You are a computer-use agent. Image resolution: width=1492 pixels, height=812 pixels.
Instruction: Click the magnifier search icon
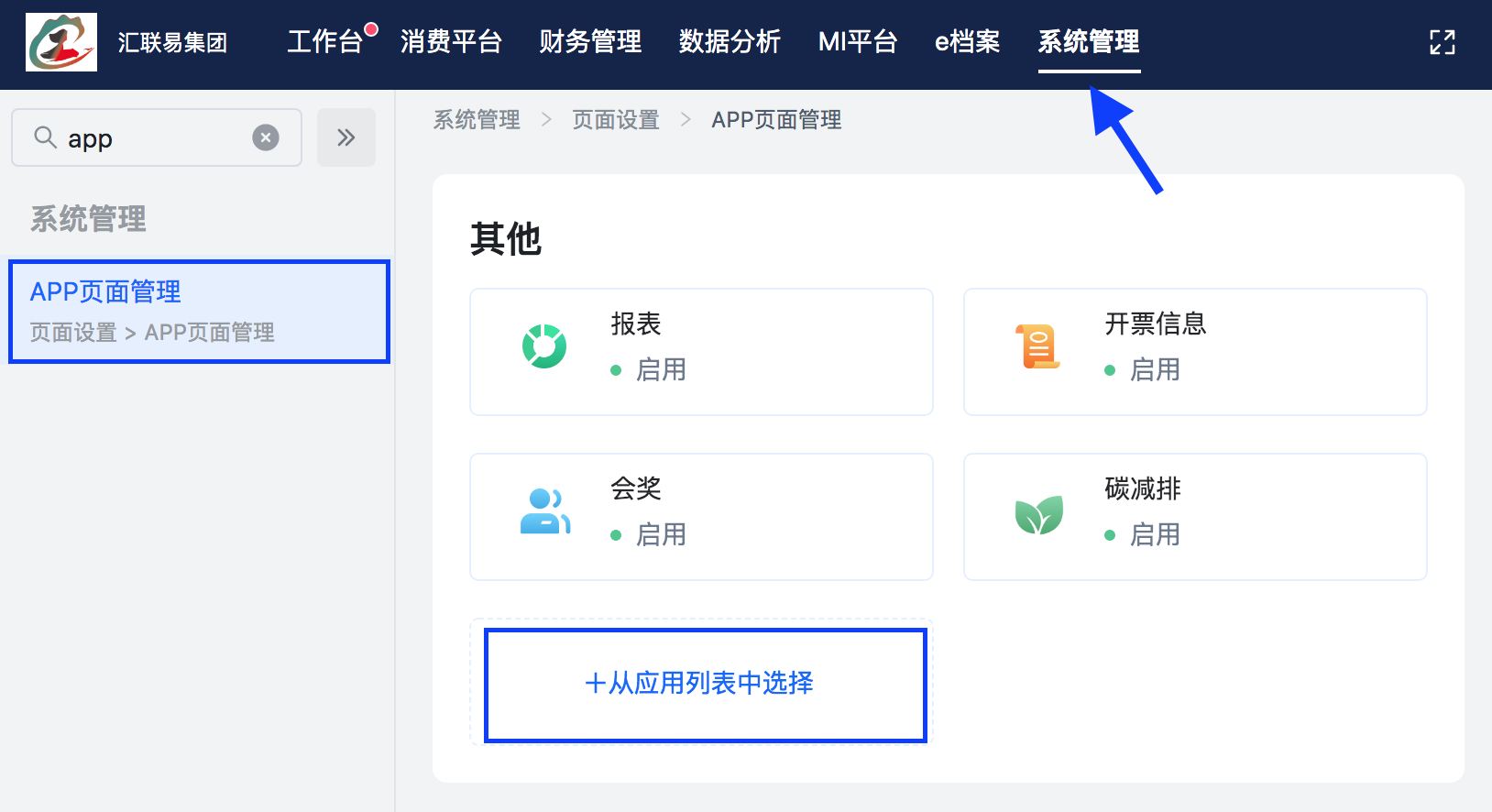[x=45, y=137]
